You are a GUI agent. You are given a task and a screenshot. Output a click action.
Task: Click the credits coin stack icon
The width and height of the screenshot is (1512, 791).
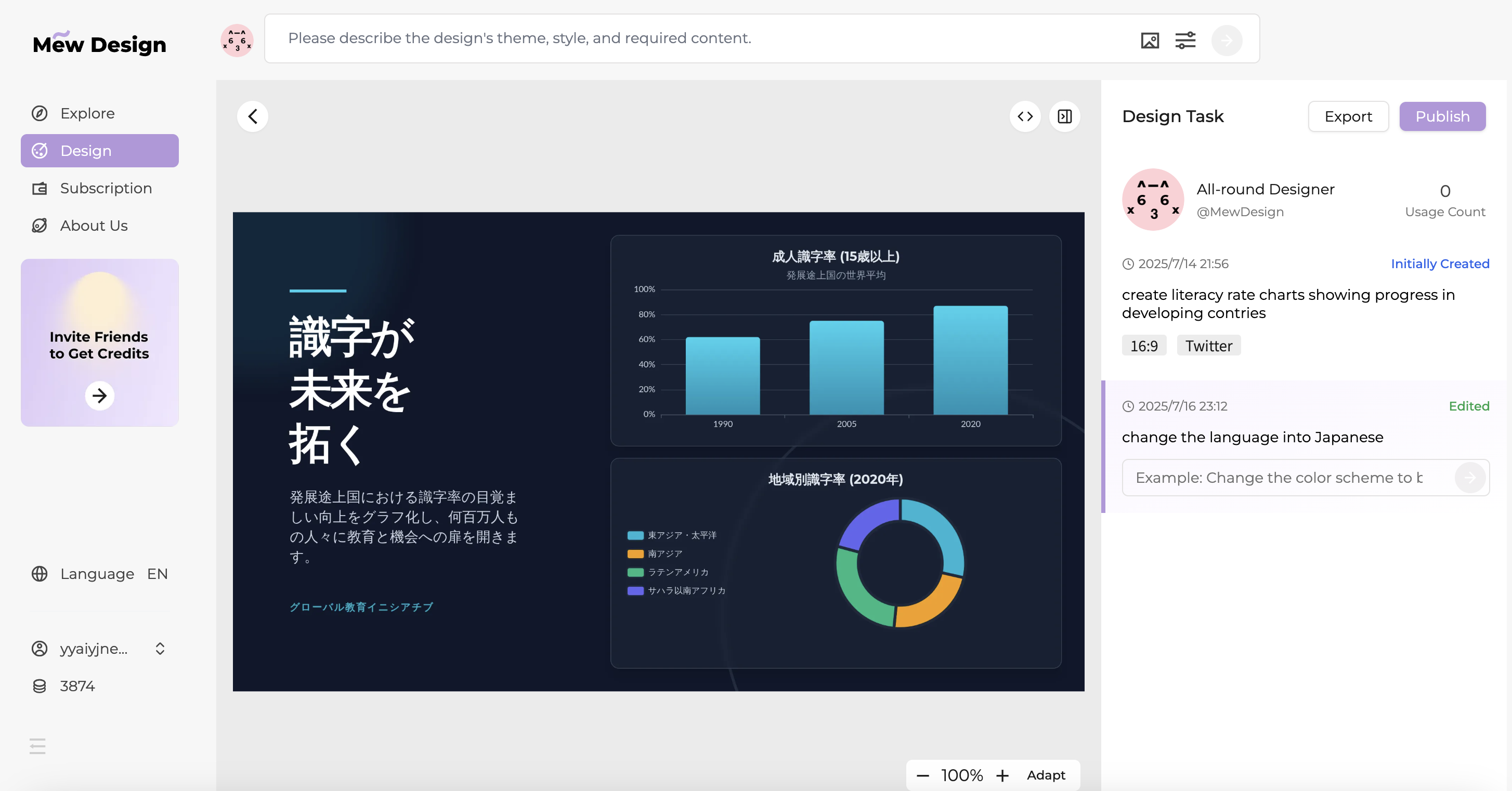tap(40, 686)
